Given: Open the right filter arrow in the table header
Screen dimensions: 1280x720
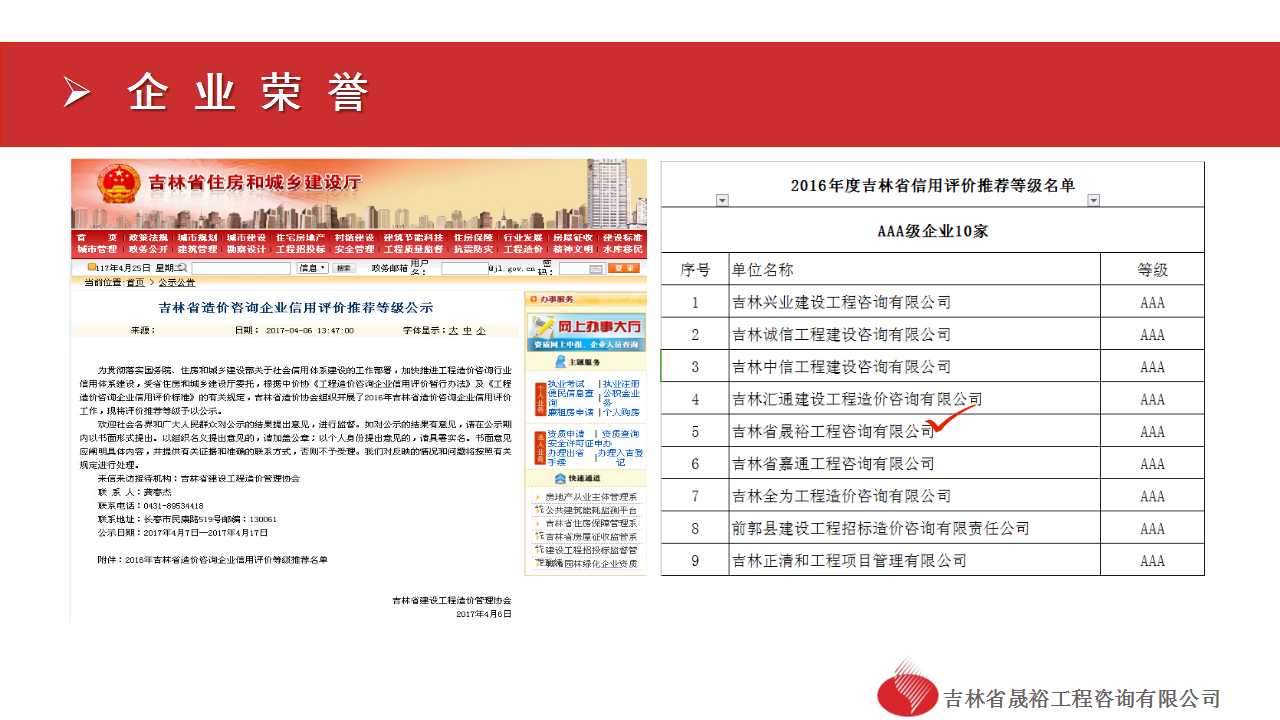Looking at the screenshot, I should (x=1093, y=201).
